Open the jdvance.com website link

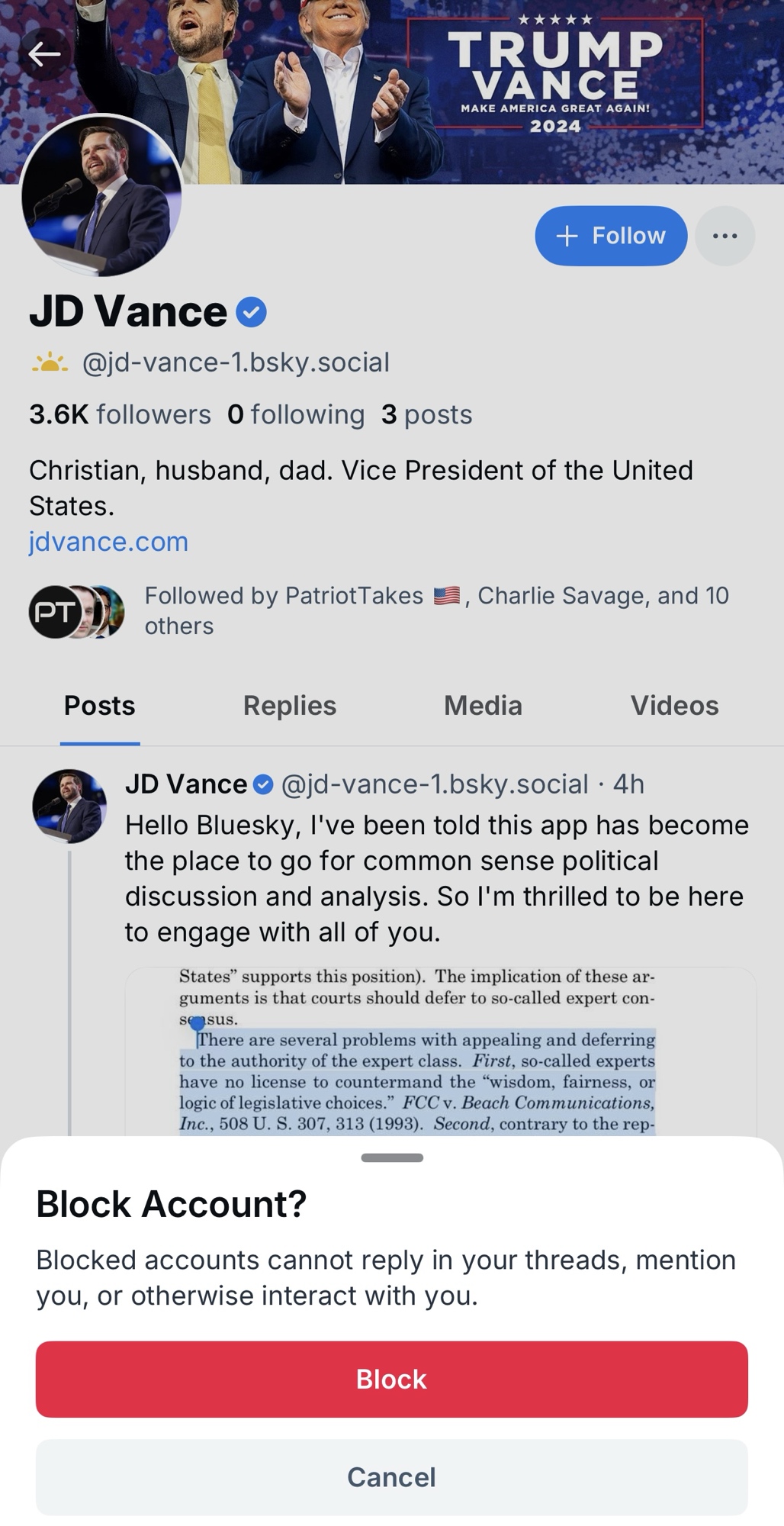click(108, 542)
